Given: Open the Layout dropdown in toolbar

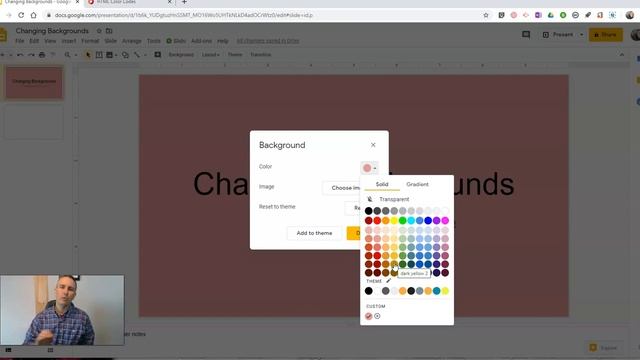Looking at the screenshot, I should tap(211, 55).
